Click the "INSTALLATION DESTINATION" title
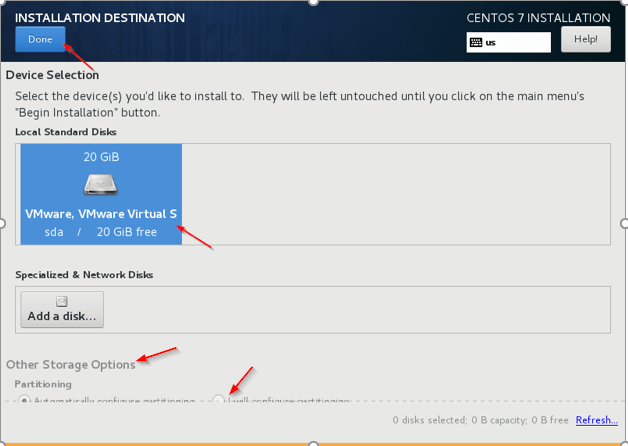The height and width of the screenshot is (446, 628). [x=100, y=18]
